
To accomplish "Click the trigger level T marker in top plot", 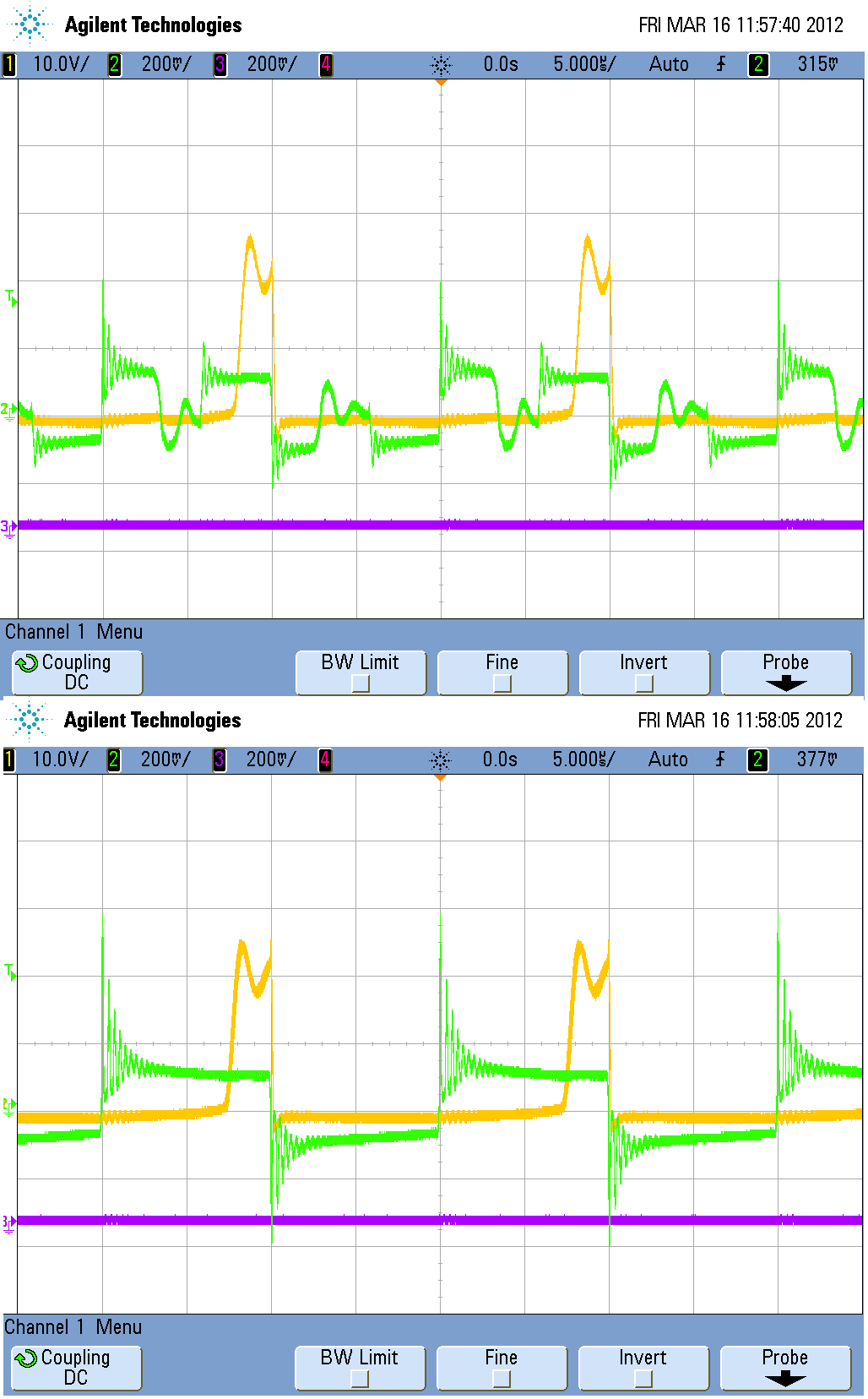I will tap(10, 297).
